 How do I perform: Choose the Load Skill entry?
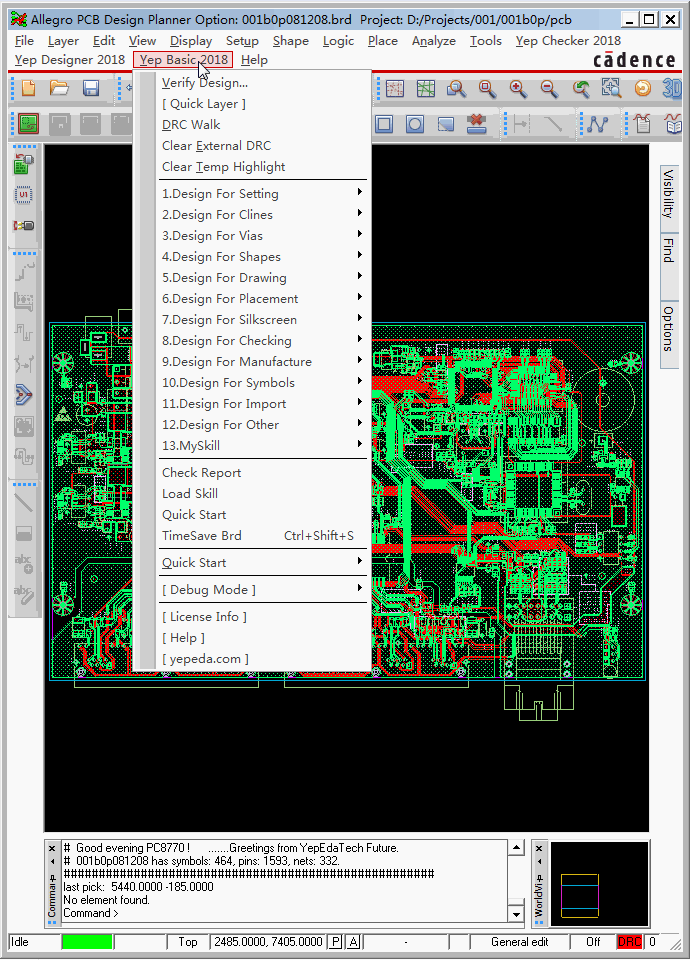pyautogui.click(x=262, y=493)
